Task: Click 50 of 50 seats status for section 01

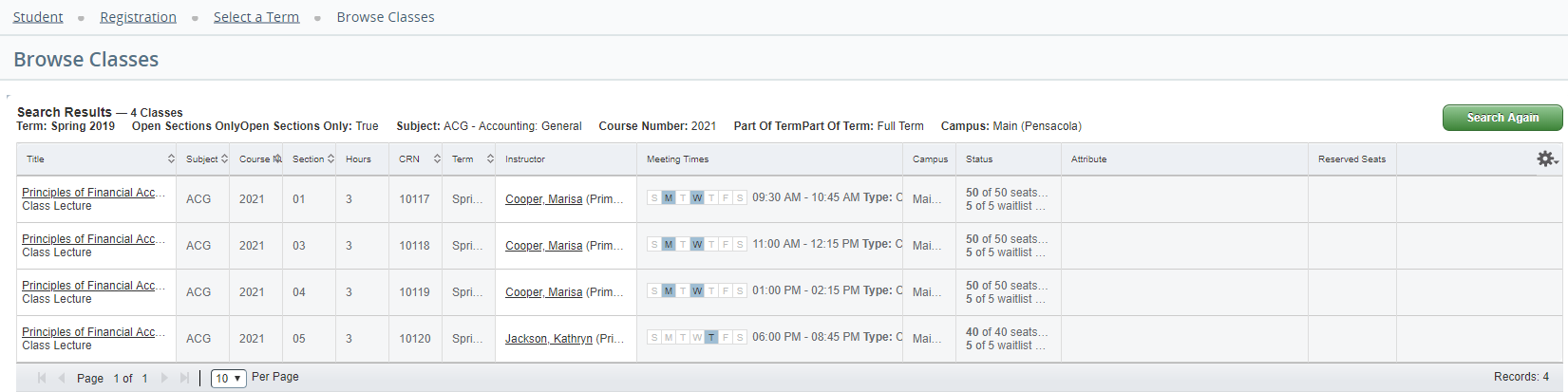Action: click(x=1007, y=193)
